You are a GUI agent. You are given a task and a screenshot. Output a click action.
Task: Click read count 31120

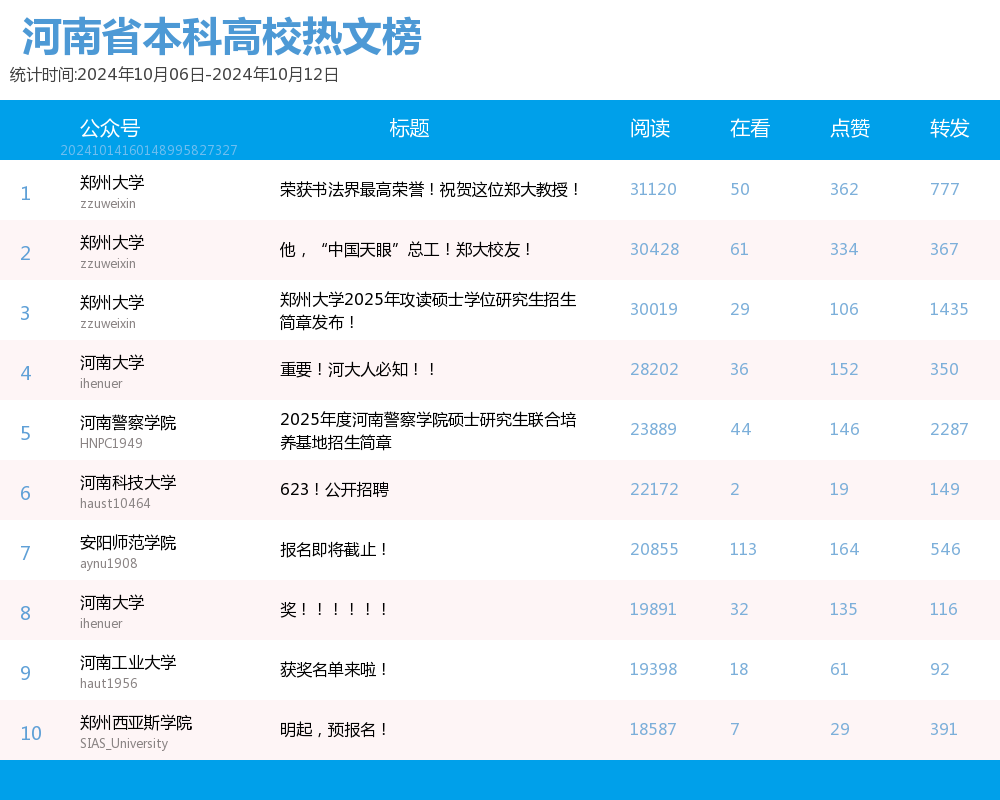point(653,189)
